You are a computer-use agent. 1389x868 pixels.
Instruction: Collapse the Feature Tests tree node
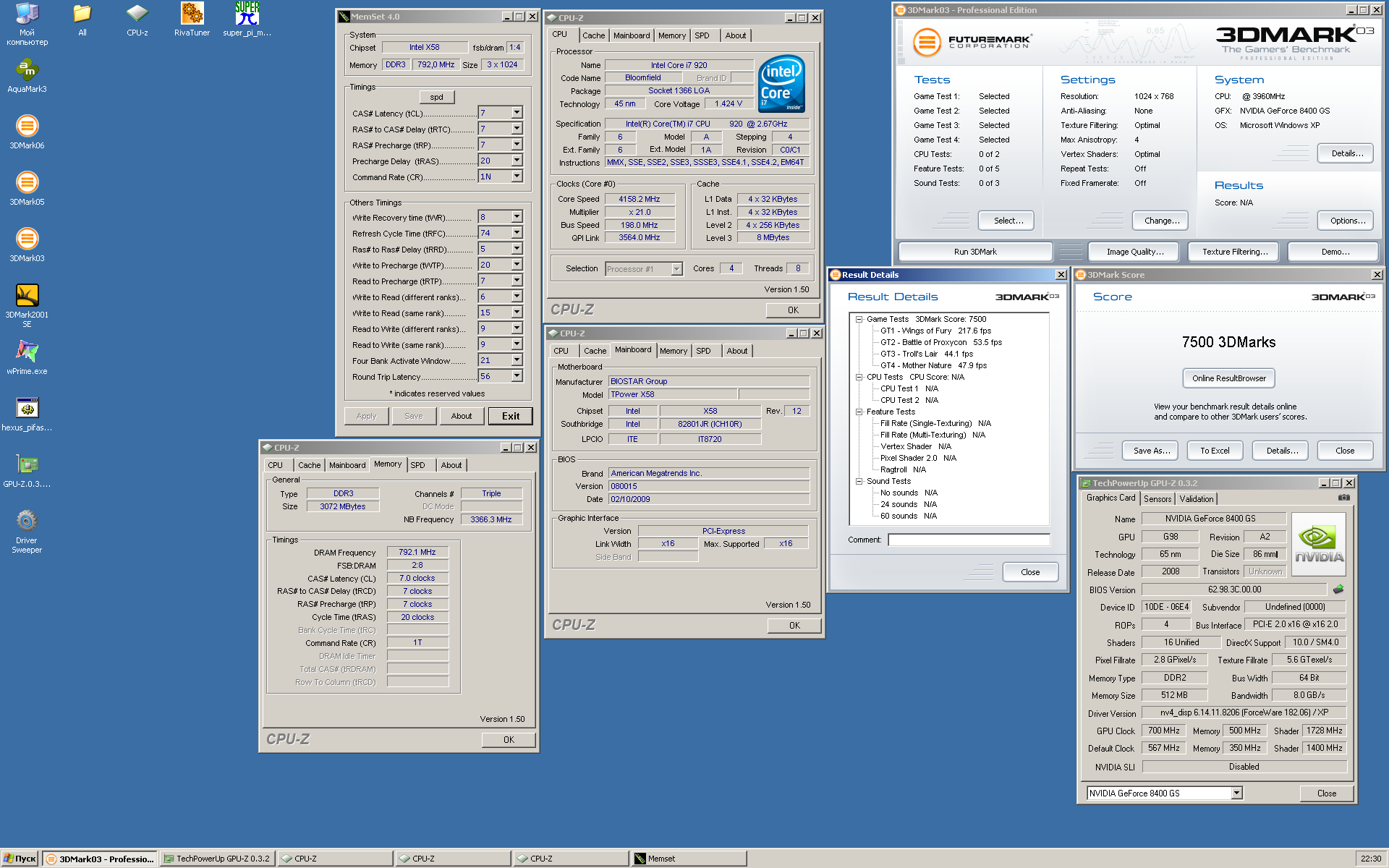859,412
